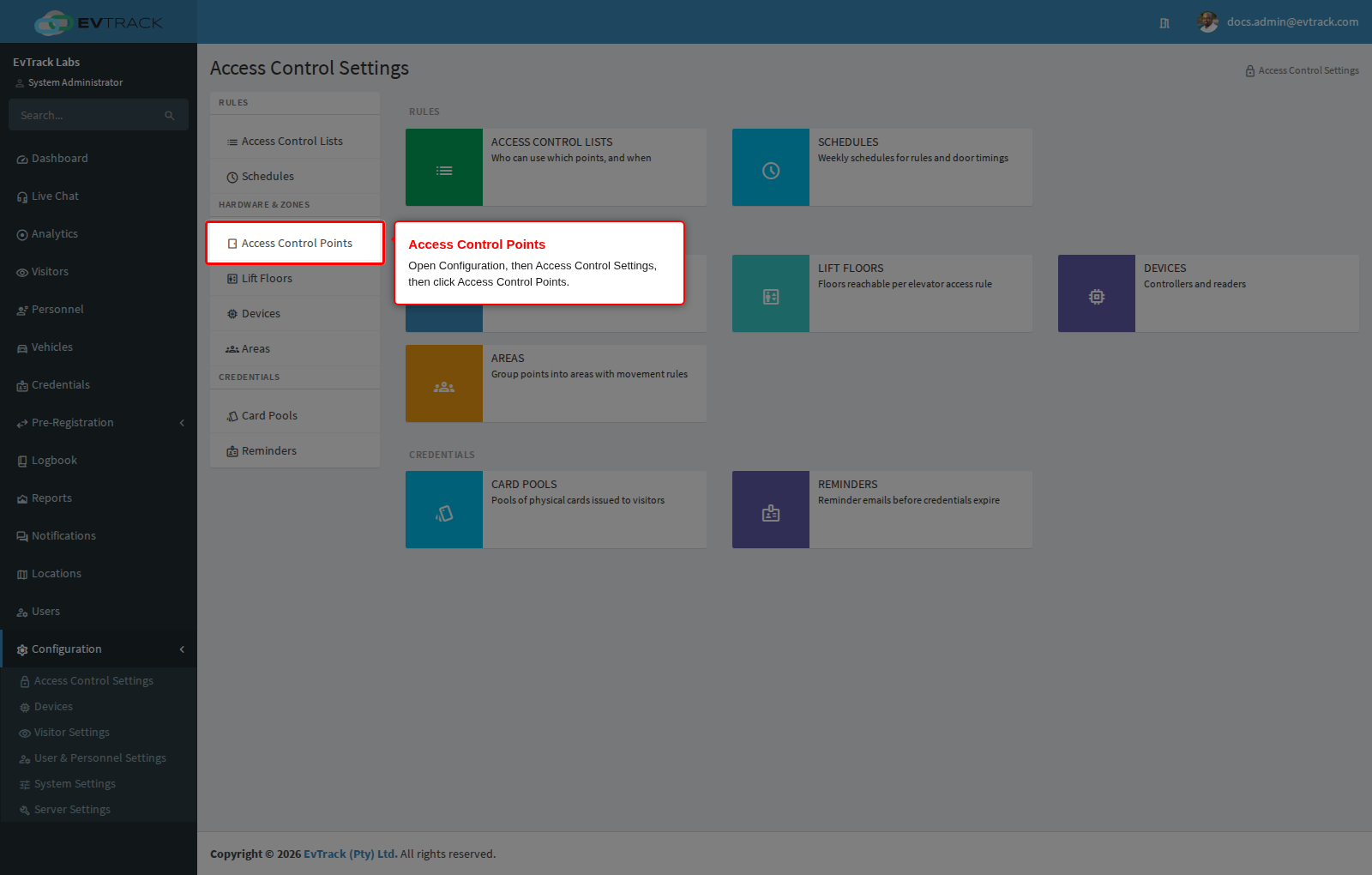Open Visitor Settings under Configuration
This screenshot has height=875, width=1372.
99,733
